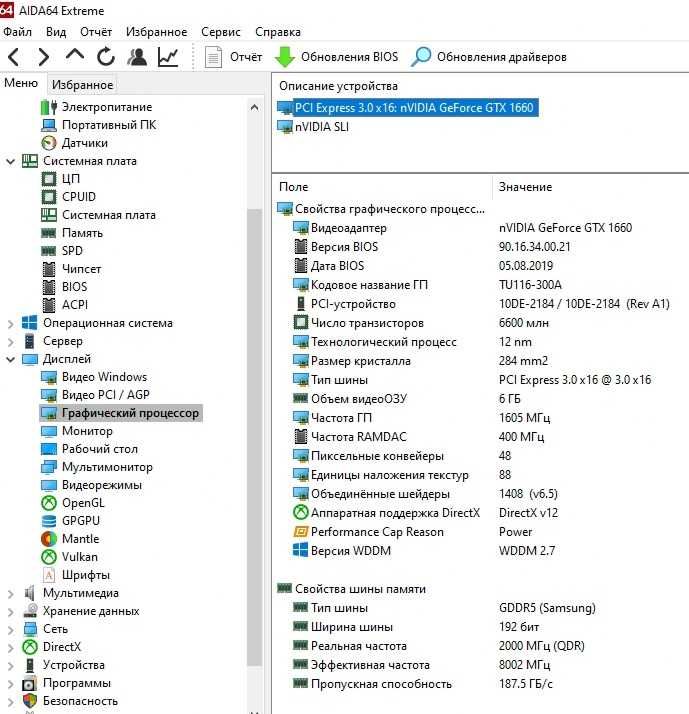Collapse the Дисплей tree node
Image resolution: width=689 pixels, height=714 pixels.
(x=10, y=359)
